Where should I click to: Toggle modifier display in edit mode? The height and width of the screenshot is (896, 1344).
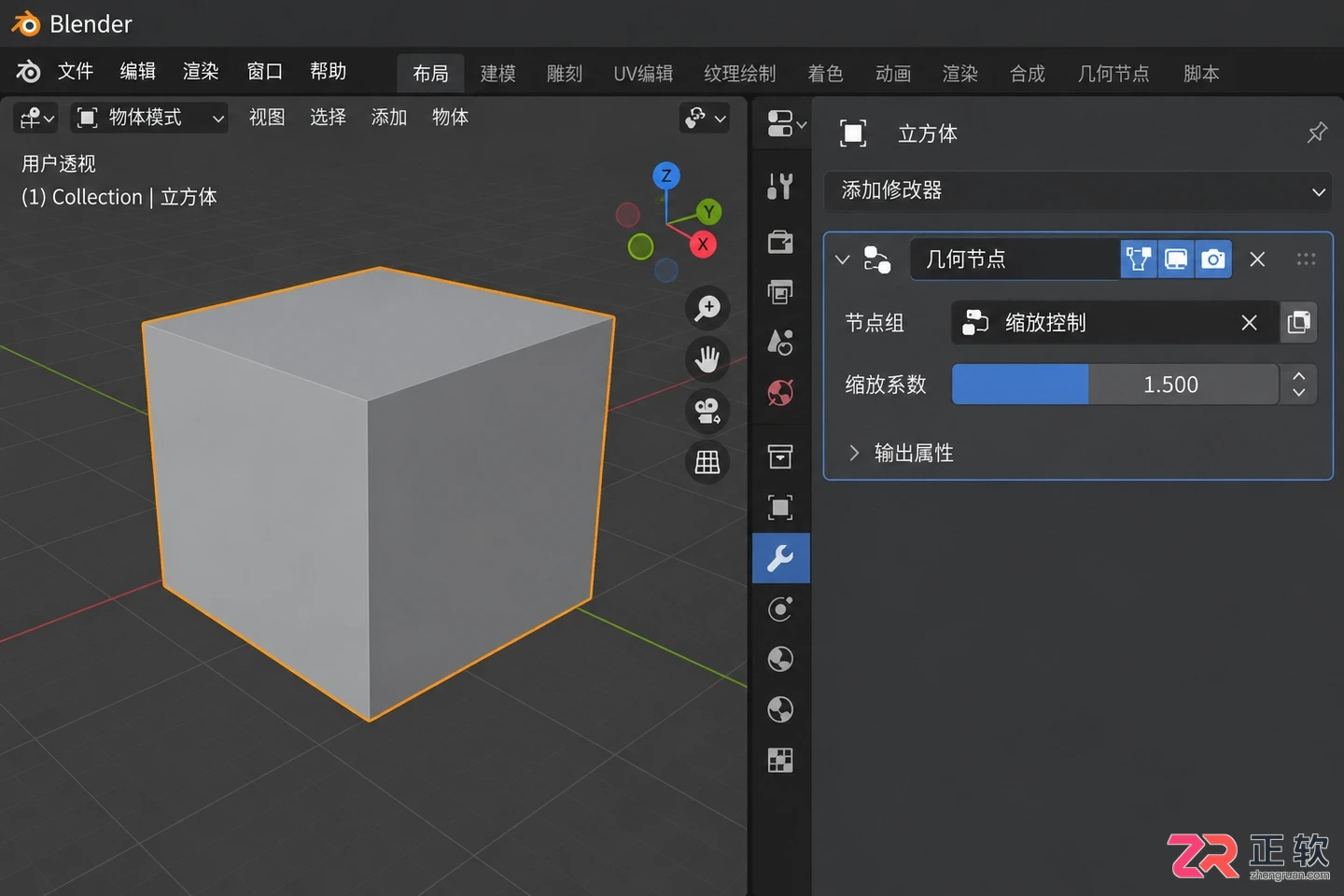[1138, 259]
